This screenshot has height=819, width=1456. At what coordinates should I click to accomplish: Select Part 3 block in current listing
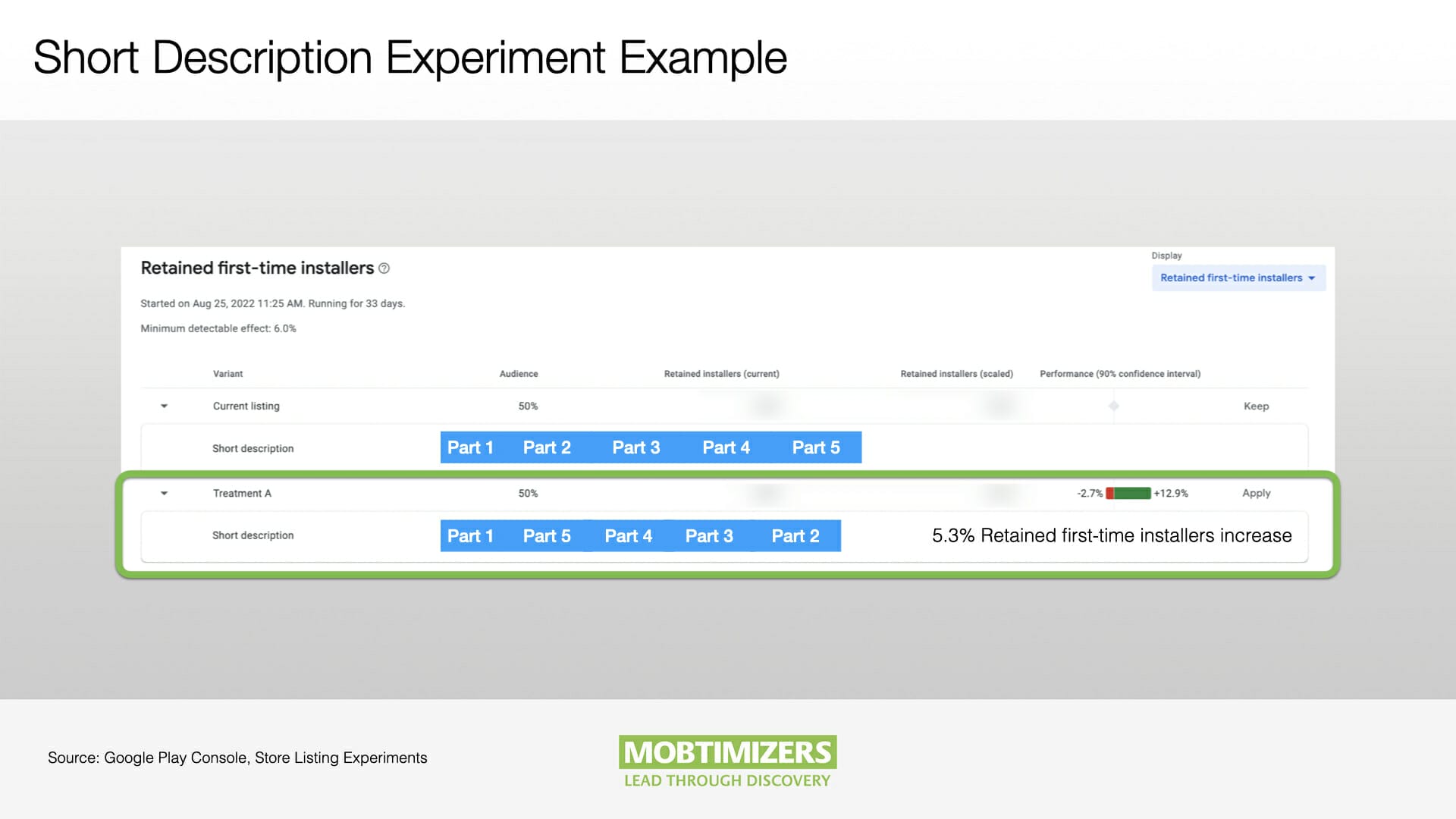[x=635, y=448]
